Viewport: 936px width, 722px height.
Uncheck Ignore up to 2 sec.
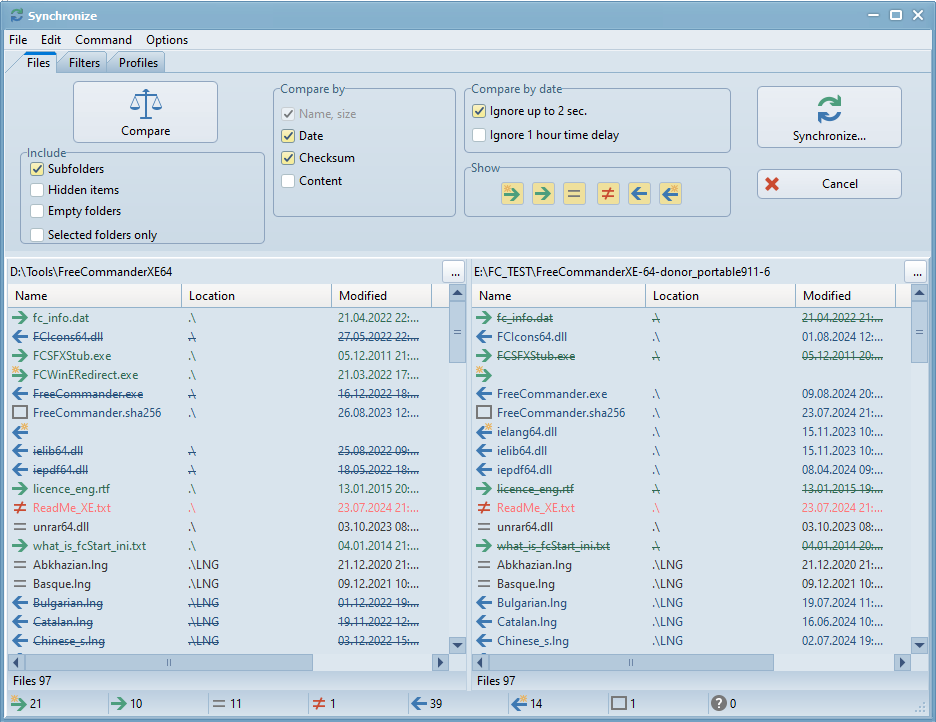pos(479,111)
